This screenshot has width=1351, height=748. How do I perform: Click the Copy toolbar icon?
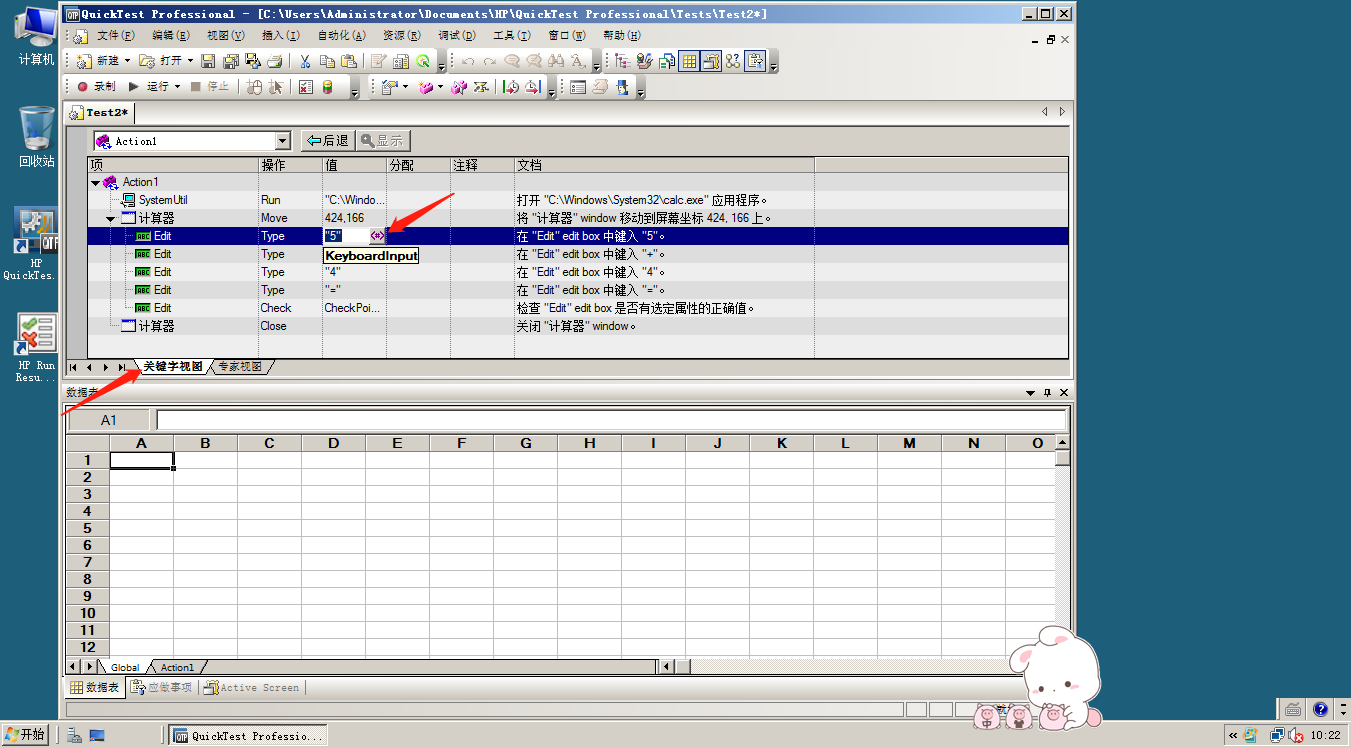(x=327, y=61)
